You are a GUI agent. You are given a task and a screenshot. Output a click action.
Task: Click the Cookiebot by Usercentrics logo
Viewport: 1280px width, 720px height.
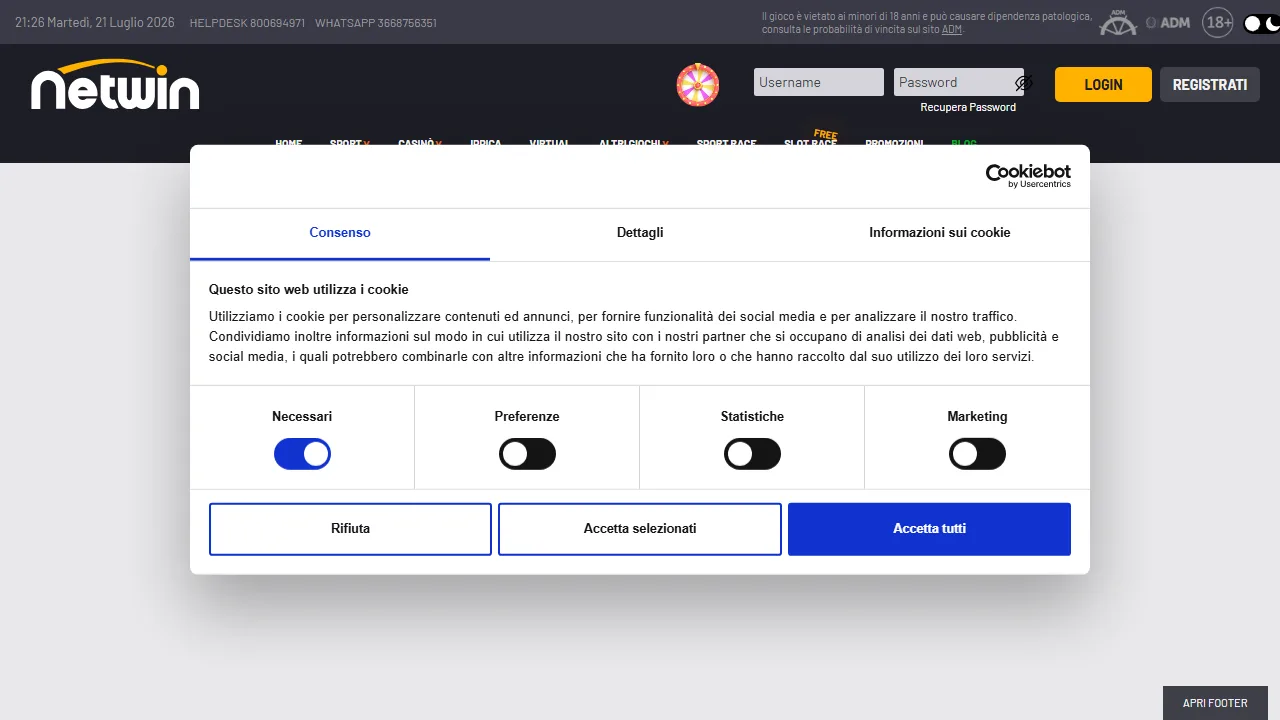1028,176
